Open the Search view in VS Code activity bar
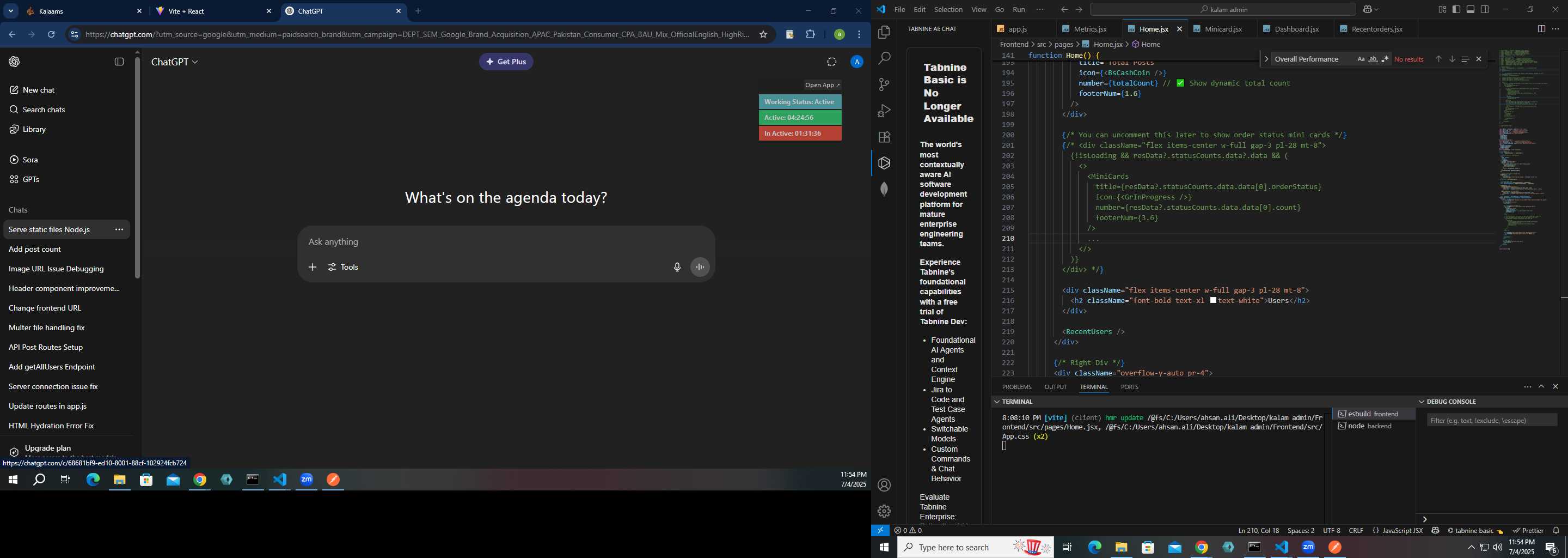This screenshot has width=1568, height=558. click(884, 58)
